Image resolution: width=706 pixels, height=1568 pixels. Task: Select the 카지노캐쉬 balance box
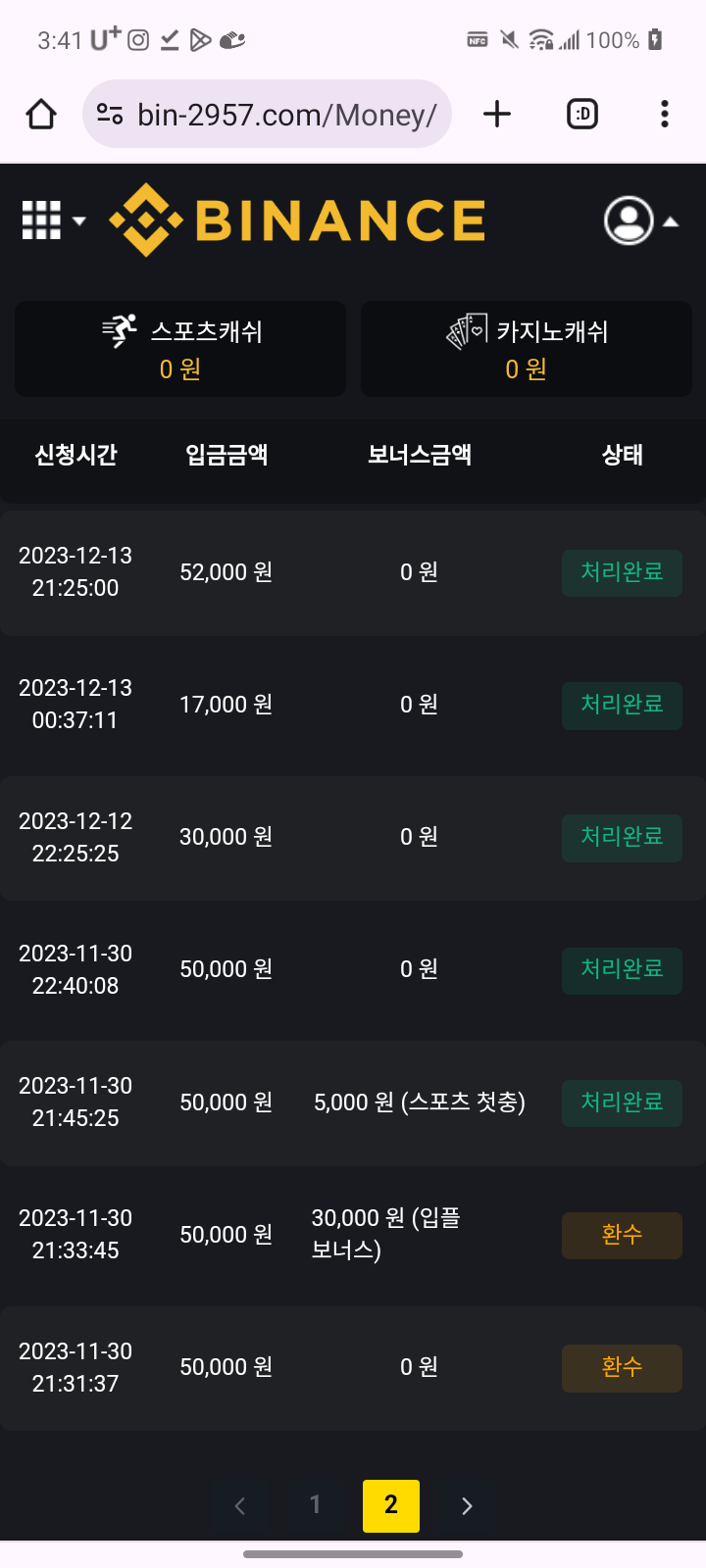tap(527, 349)
